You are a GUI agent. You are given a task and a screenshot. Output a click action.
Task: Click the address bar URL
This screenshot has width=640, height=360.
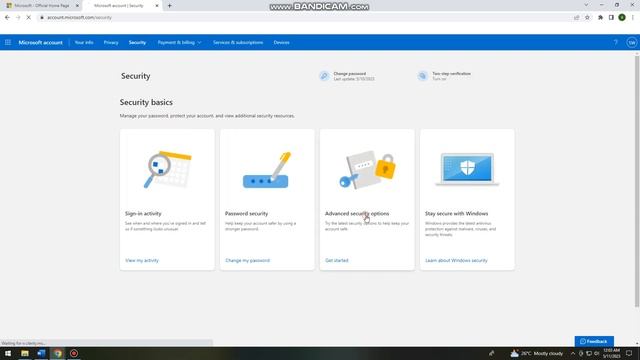[79, 18]
